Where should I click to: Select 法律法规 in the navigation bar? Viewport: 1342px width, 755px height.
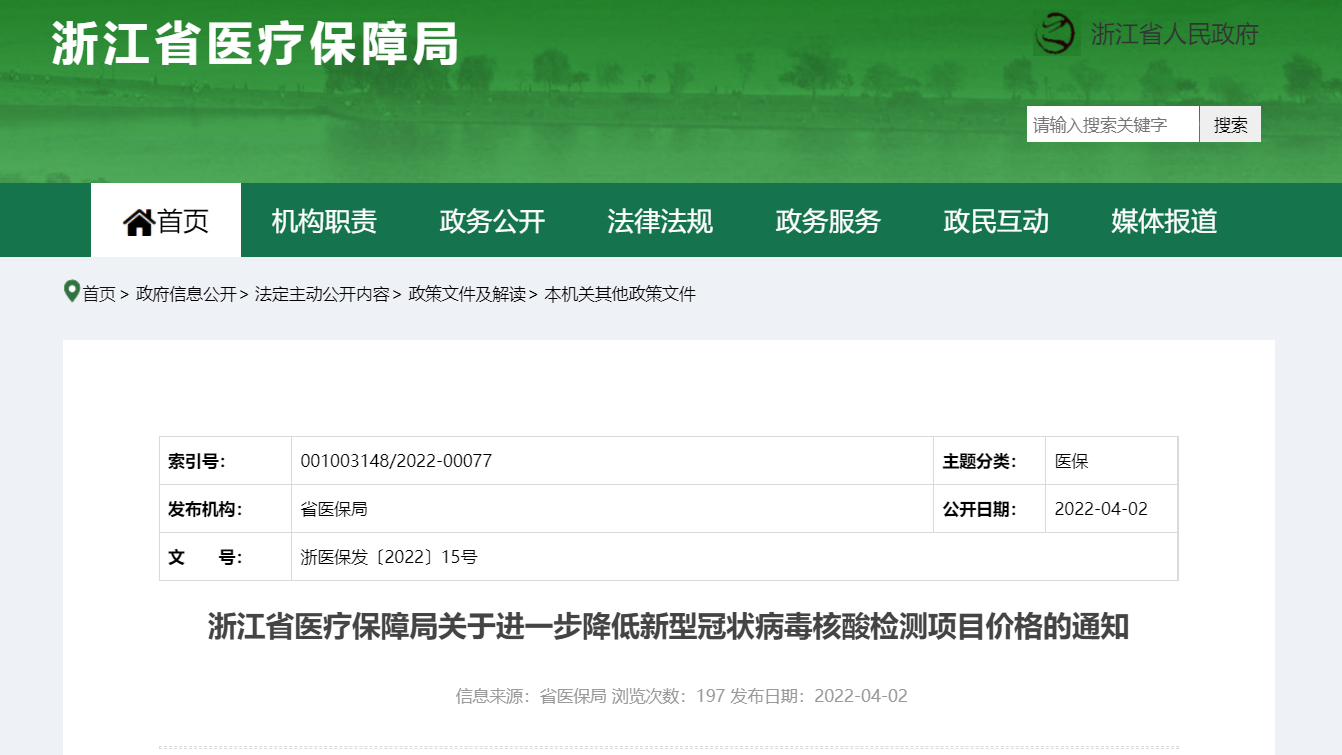[x=660, y=221]
